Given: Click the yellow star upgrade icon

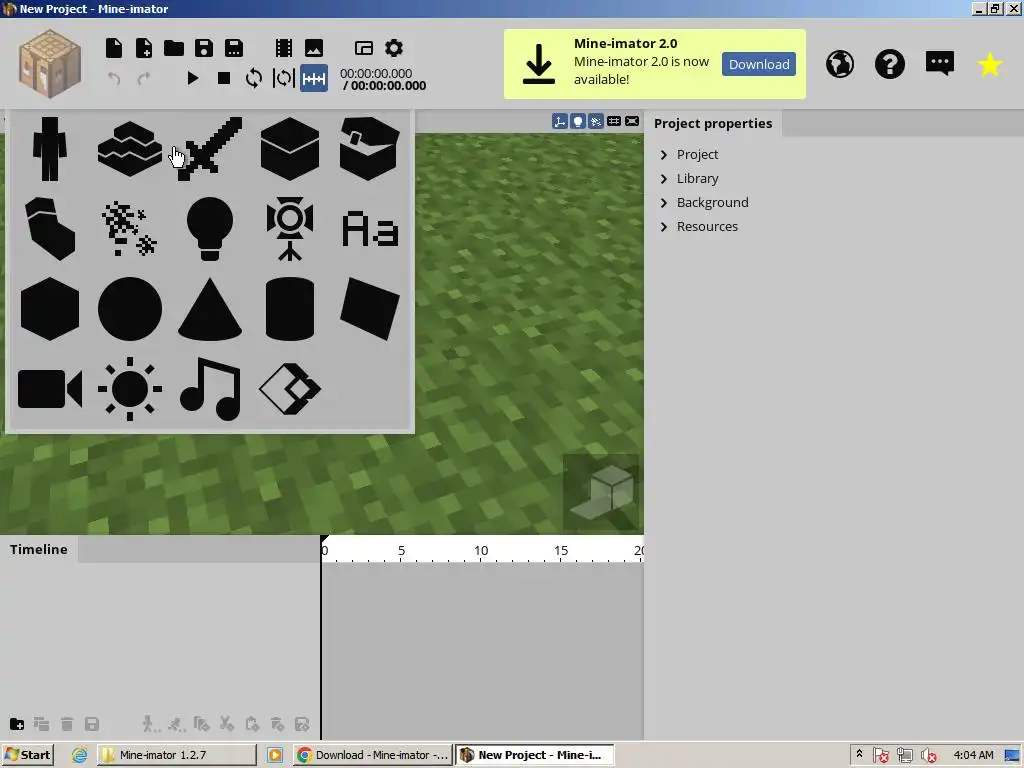Looking at the screenshot, I should (x=989, y=64).
